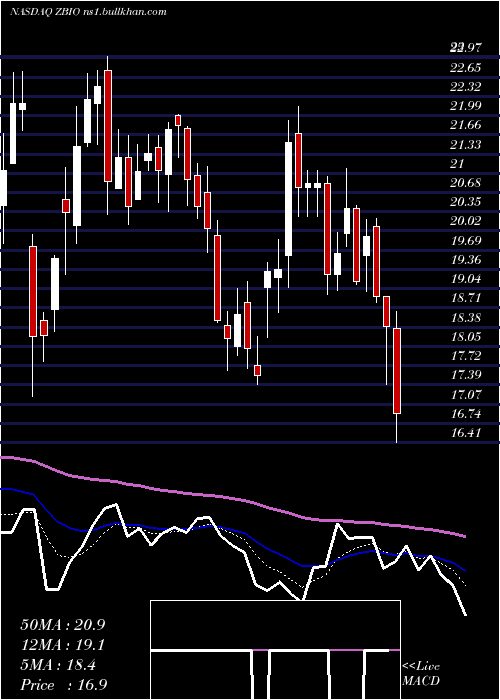Click the Price : 16.9 readout
This screenshot has width=500, height=700.
click(x=64, y=685)
